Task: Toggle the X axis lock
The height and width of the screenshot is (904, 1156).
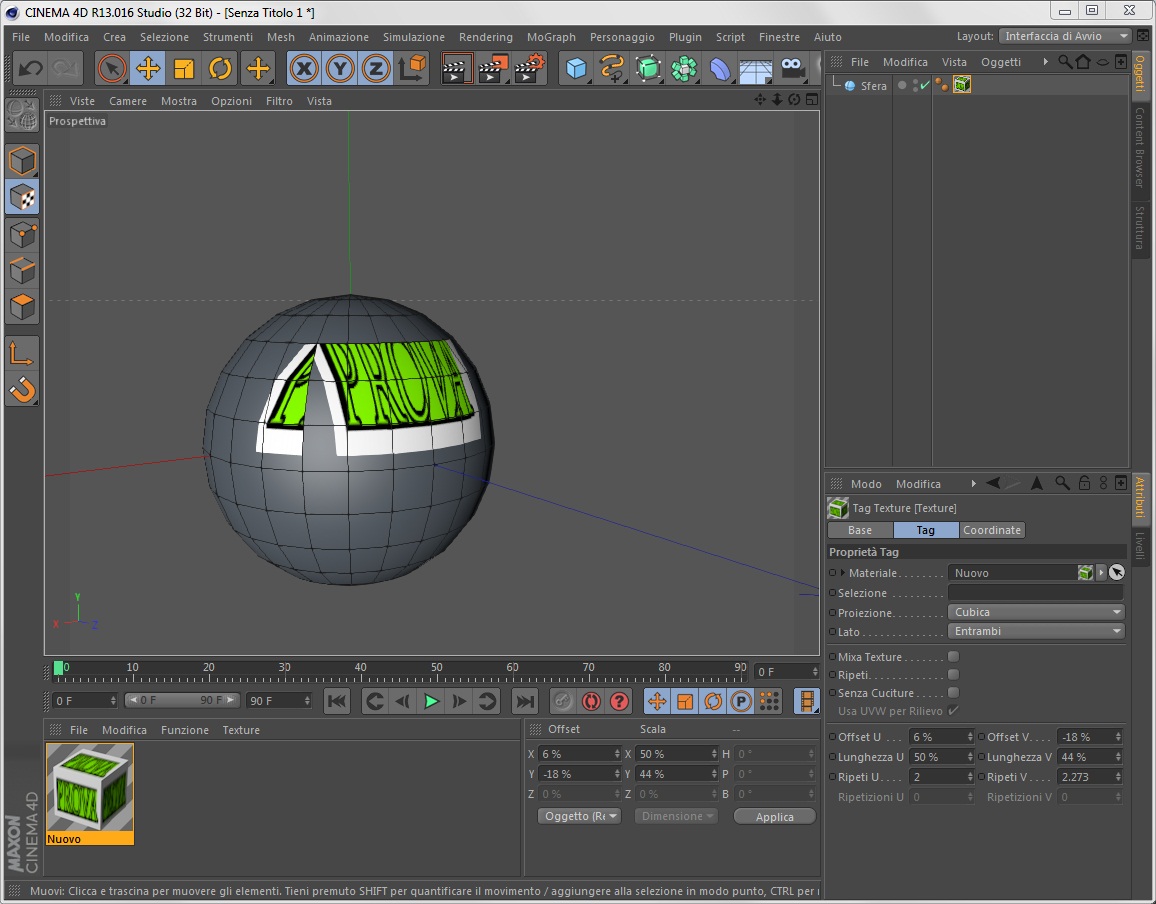Action: [304, 68]
